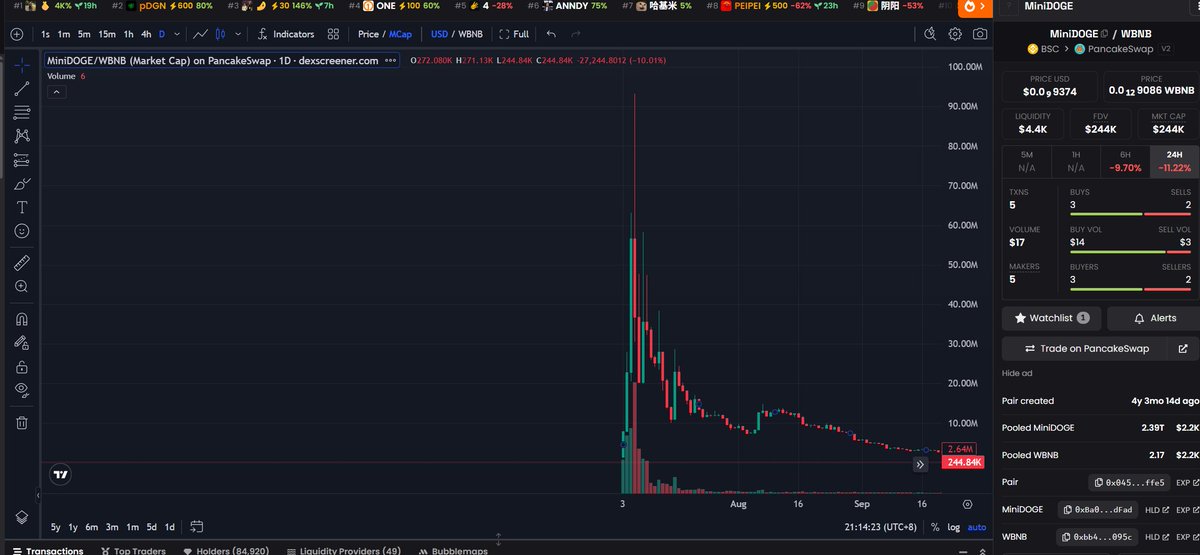
Task: Toggle percent scale on price axis
Action: click(x=935, y=527)
